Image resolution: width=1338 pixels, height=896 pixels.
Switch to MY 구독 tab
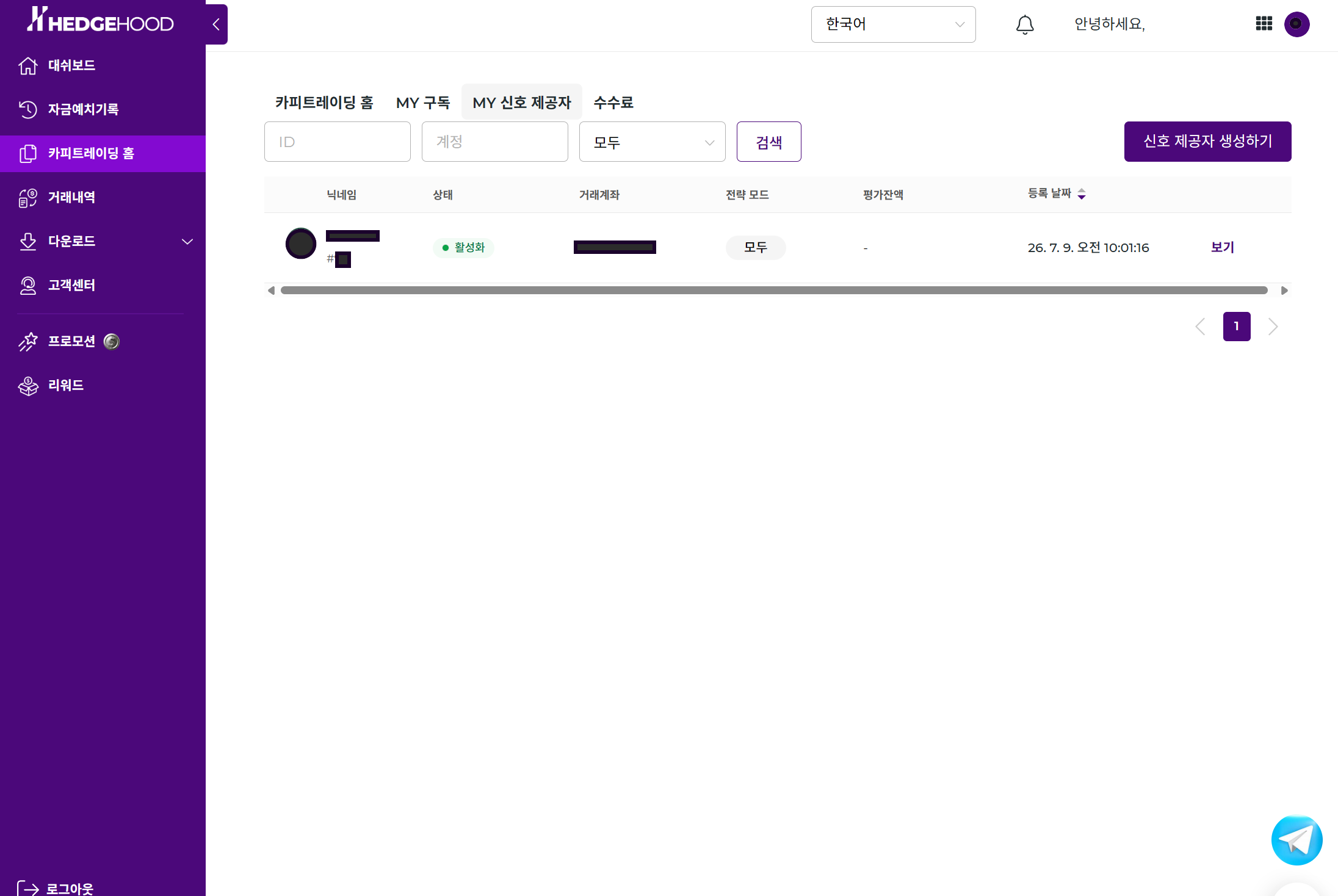(x=422, y=103)
